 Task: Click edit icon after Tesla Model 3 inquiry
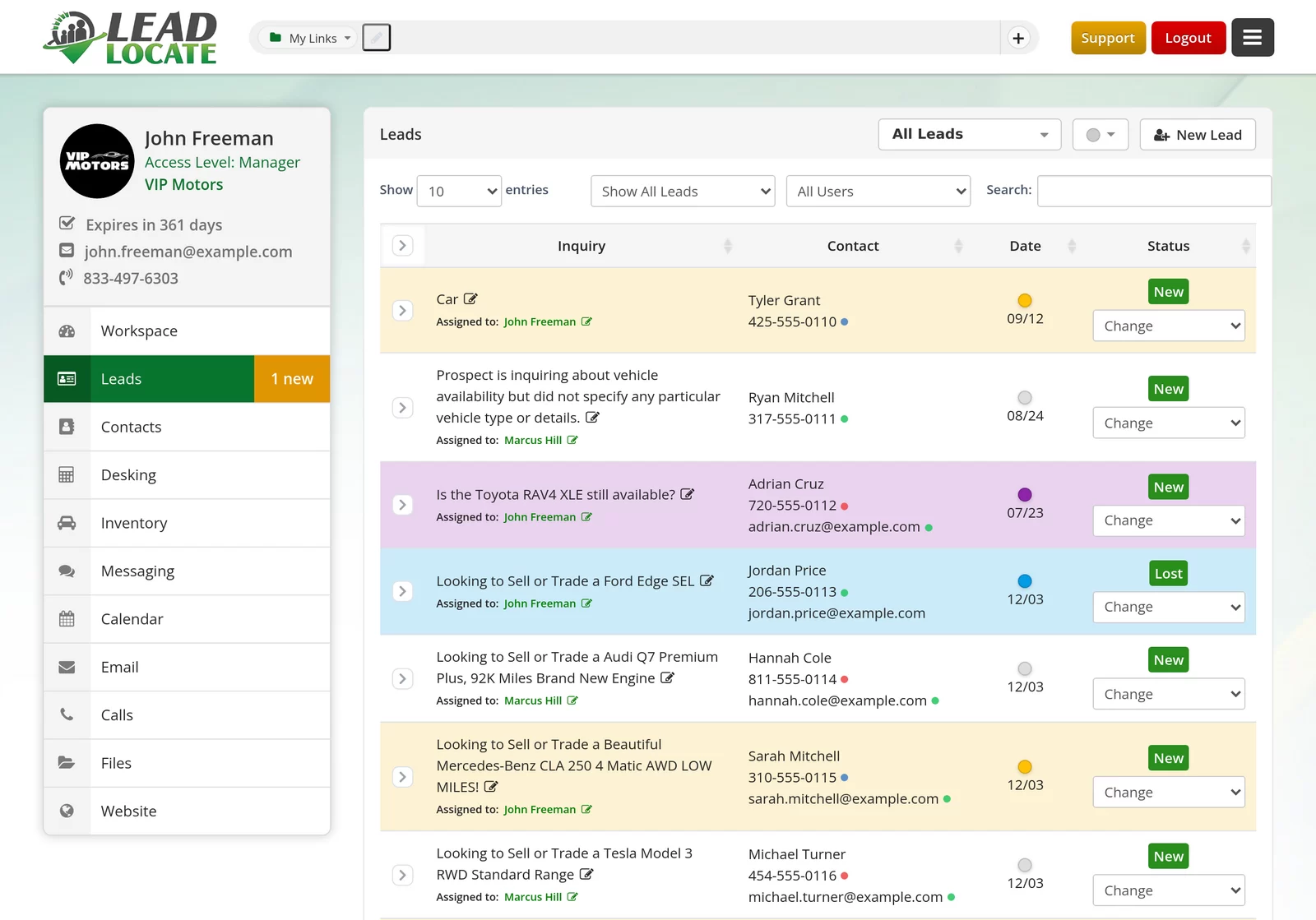pyautogui.click(x=586, y=874)
